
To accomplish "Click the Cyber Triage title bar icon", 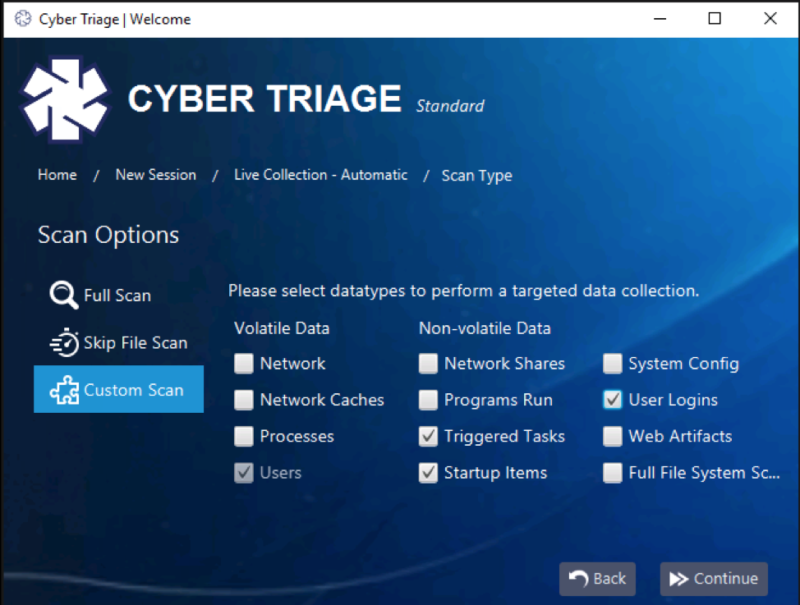I will click(x=22, y=19).
